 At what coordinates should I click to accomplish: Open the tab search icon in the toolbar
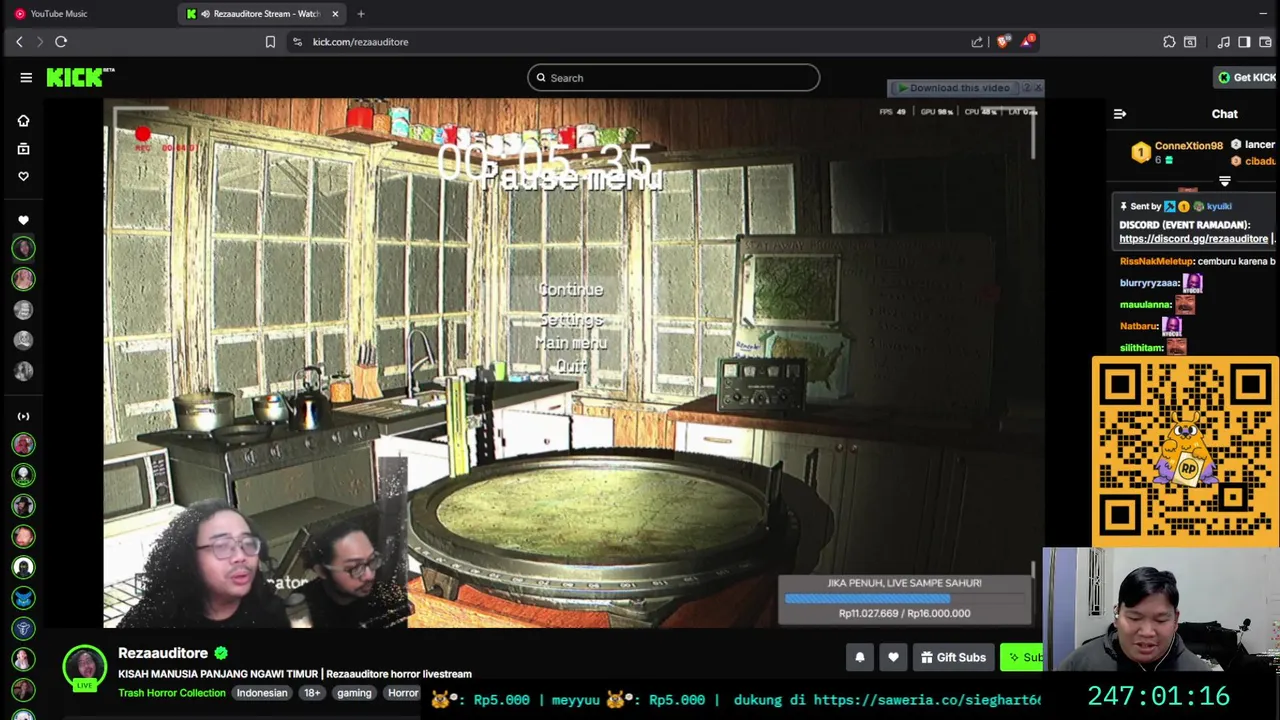(1190, 42)
